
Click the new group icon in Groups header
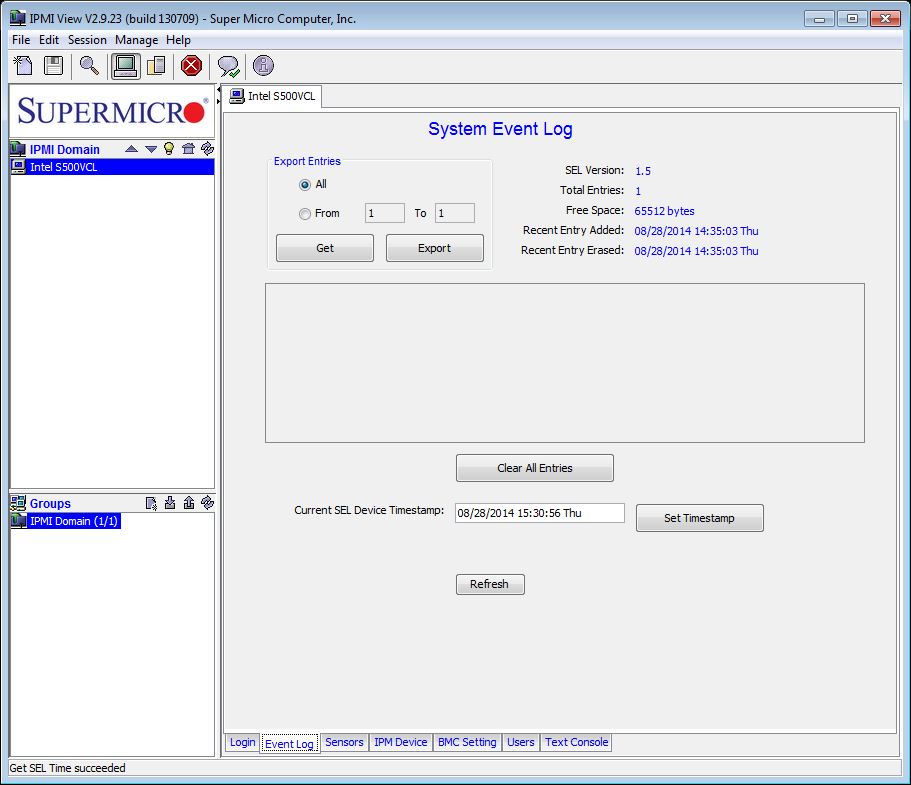tap(151, 503)
